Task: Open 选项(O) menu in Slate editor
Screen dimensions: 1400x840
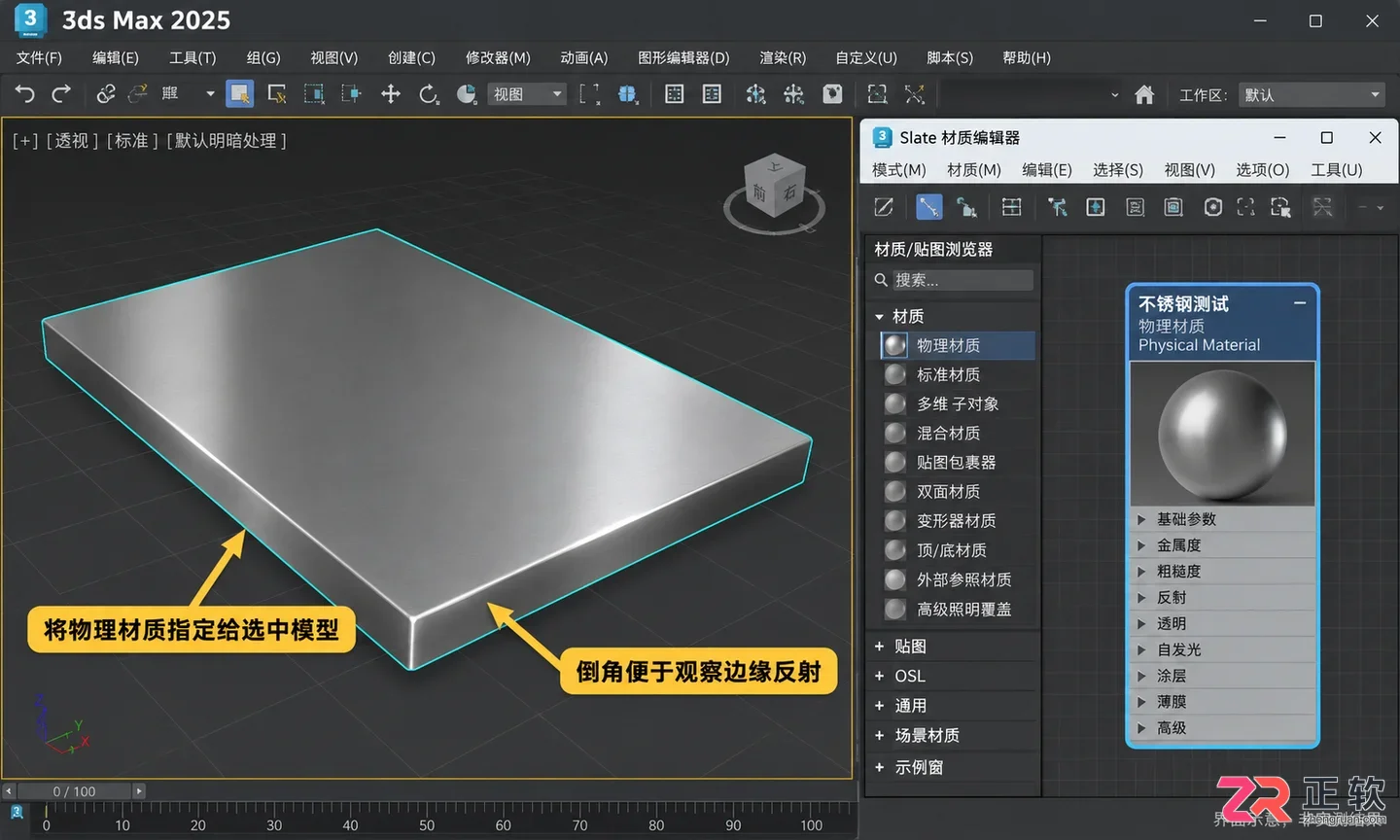Action: tap(1262, 170)
